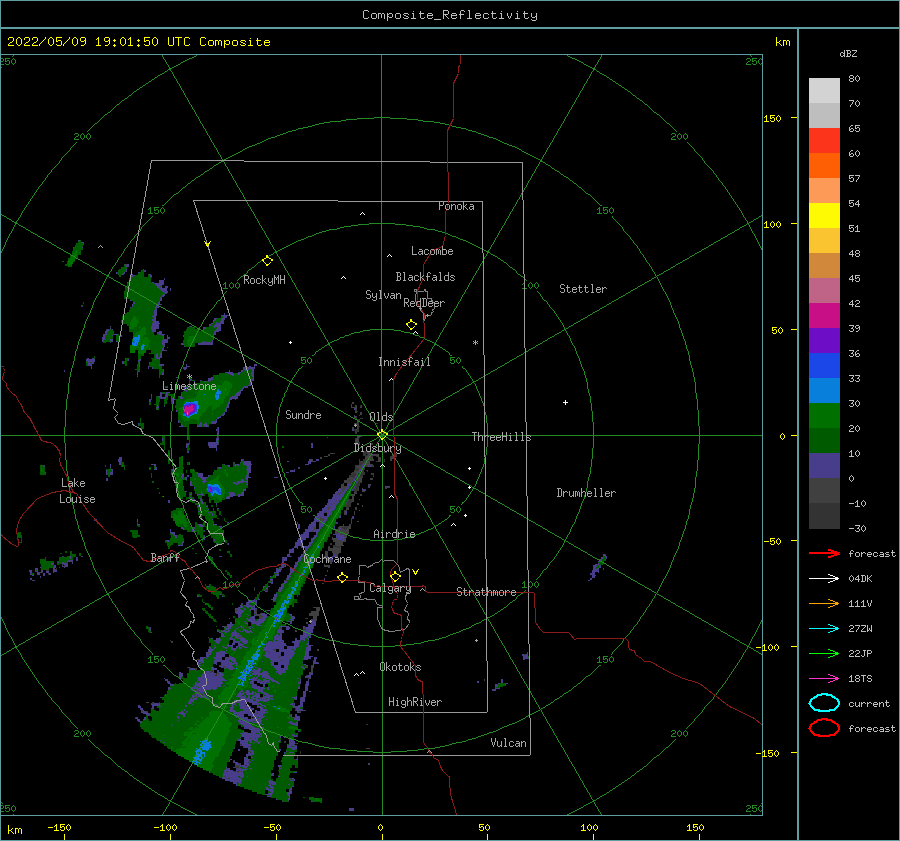Select the red 60-65 dBZ swatch
The image size is (900, 841).
pyautogui.click(x=824, y=141)
